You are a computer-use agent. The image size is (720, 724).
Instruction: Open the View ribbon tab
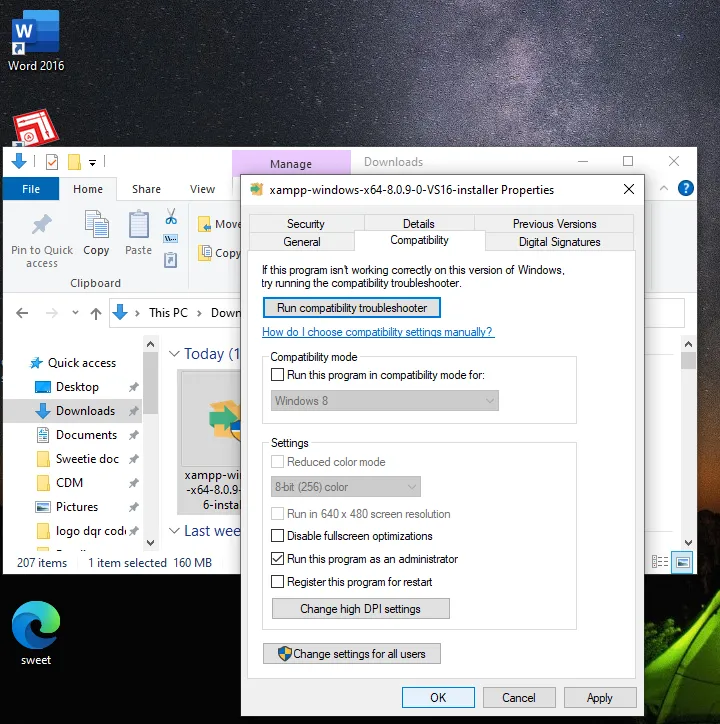202,189
